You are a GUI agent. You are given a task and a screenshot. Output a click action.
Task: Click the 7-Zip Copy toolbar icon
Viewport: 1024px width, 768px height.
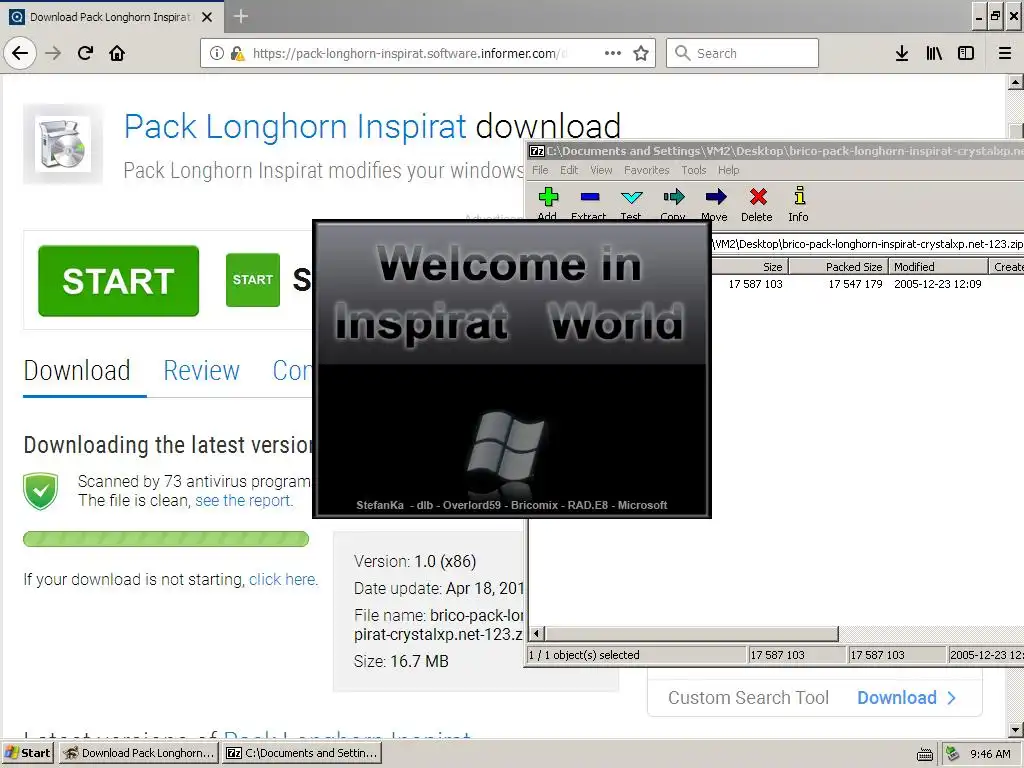tap(673, 204)
